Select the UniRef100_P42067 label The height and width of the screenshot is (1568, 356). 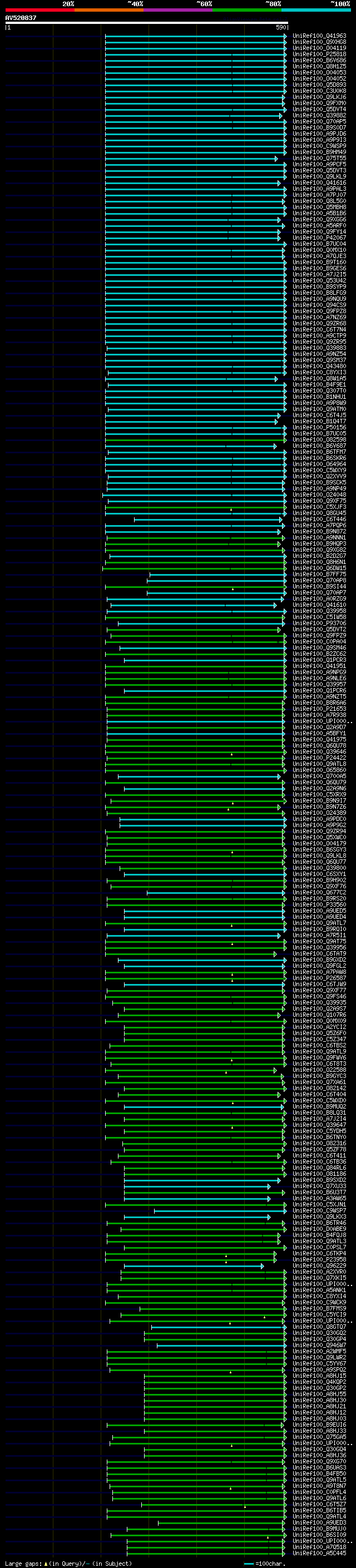319,238
